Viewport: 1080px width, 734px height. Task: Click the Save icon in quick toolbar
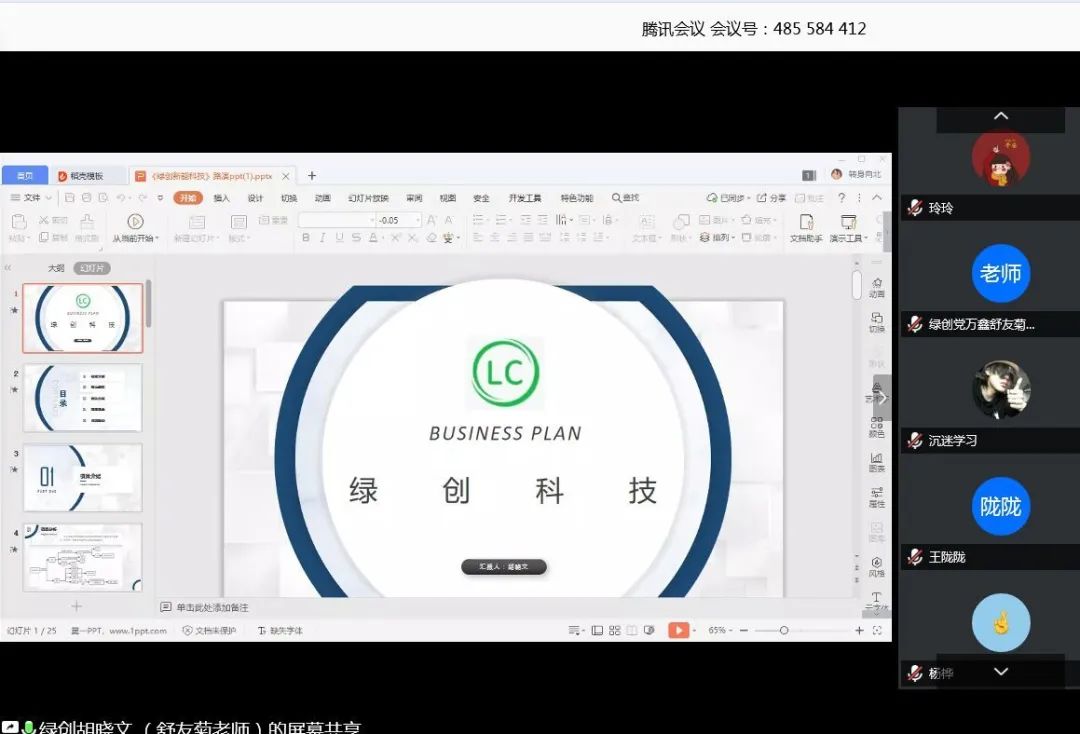70,198
